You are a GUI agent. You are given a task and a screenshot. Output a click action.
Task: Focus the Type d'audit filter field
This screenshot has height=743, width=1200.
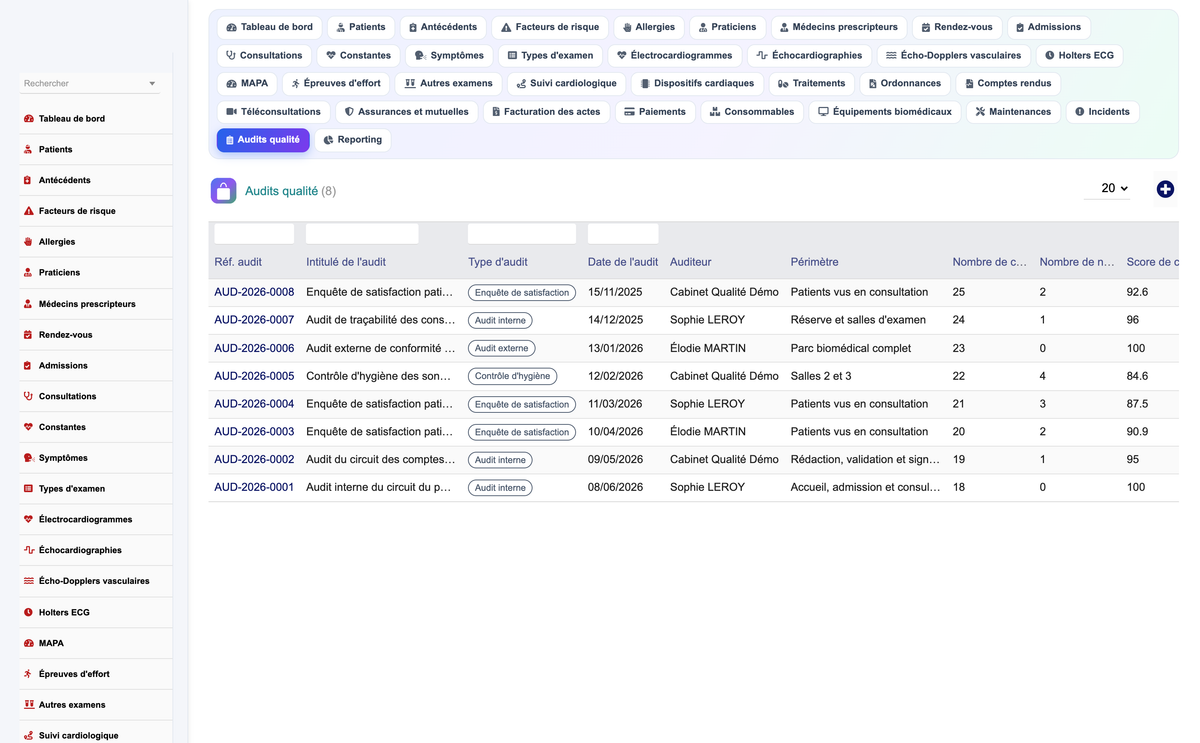[x=522, y=234]
